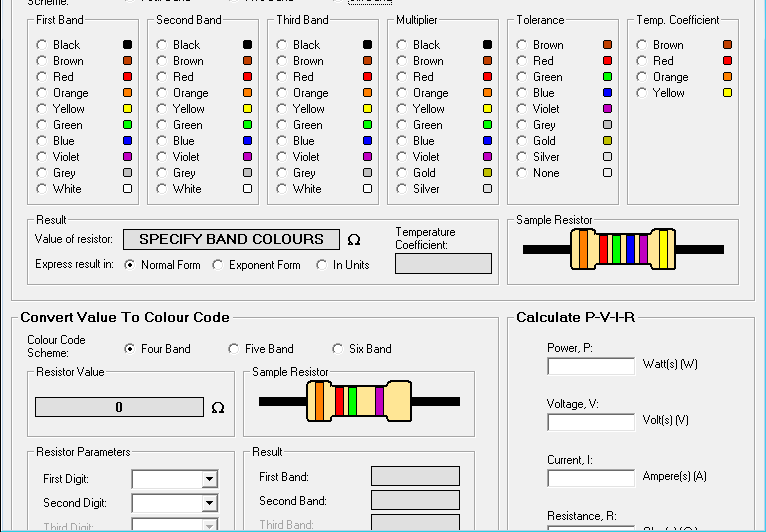Click the Calculate P-V-I-R heading

point(575,318)
